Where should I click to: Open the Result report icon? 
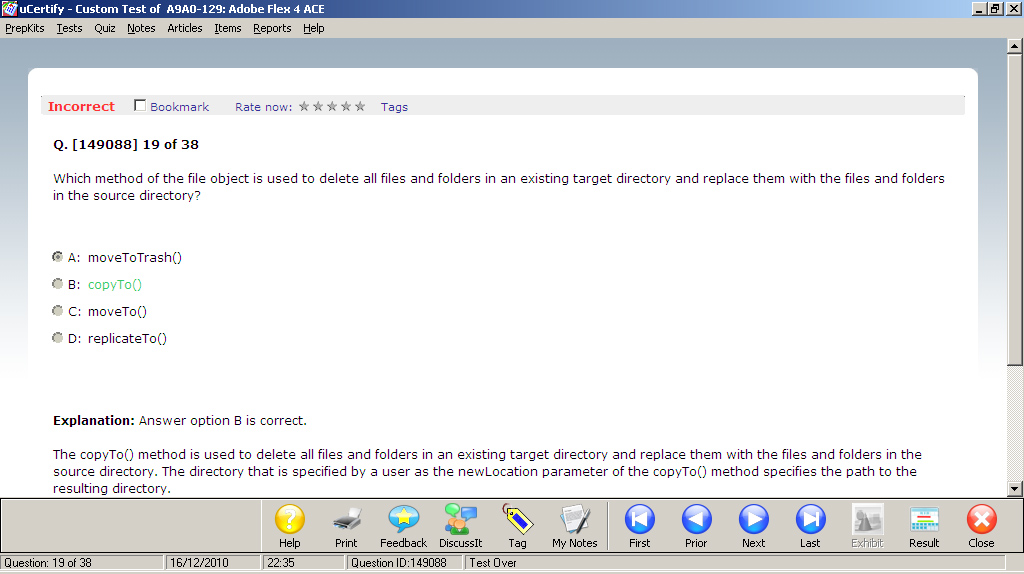coord(924,520)
